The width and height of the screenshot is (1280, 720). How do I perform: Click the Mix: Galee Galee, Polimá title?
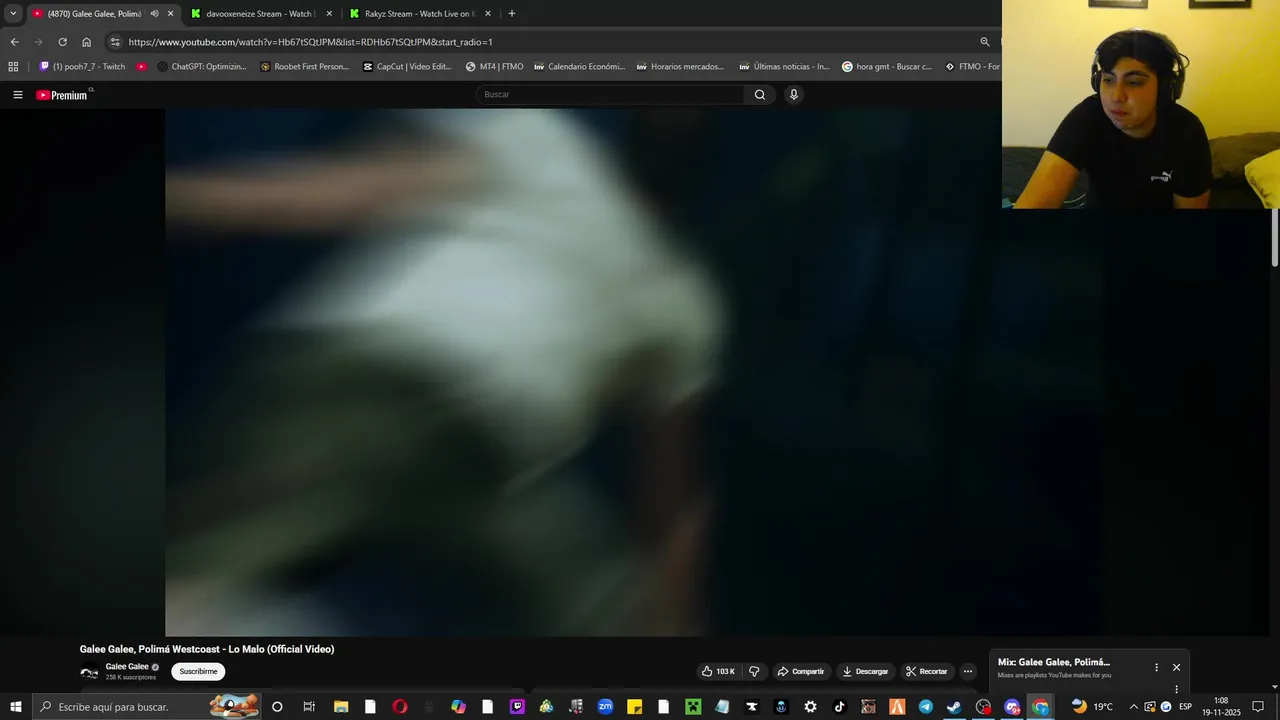[1054, 662]
